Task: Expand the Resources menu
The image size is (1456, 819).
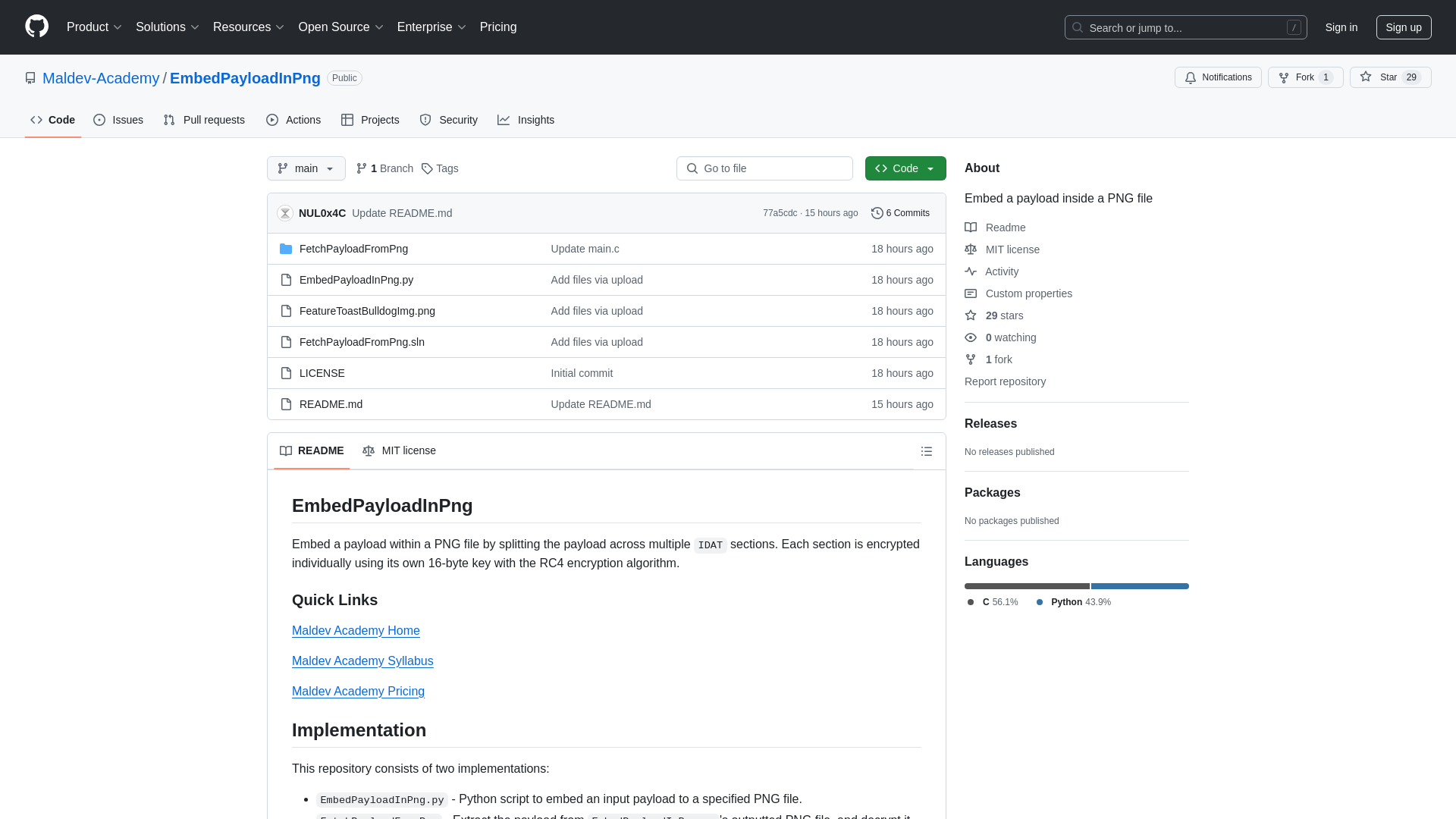Action: [x=249, y=27]
